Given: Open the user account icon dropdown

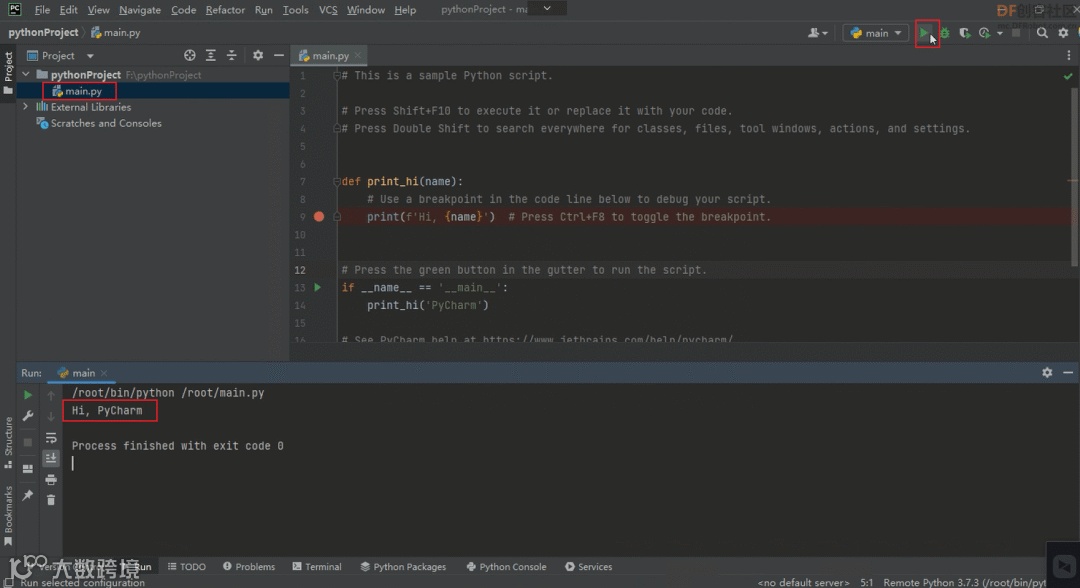Looking at the screenshot, I should [x=818, y=33].
